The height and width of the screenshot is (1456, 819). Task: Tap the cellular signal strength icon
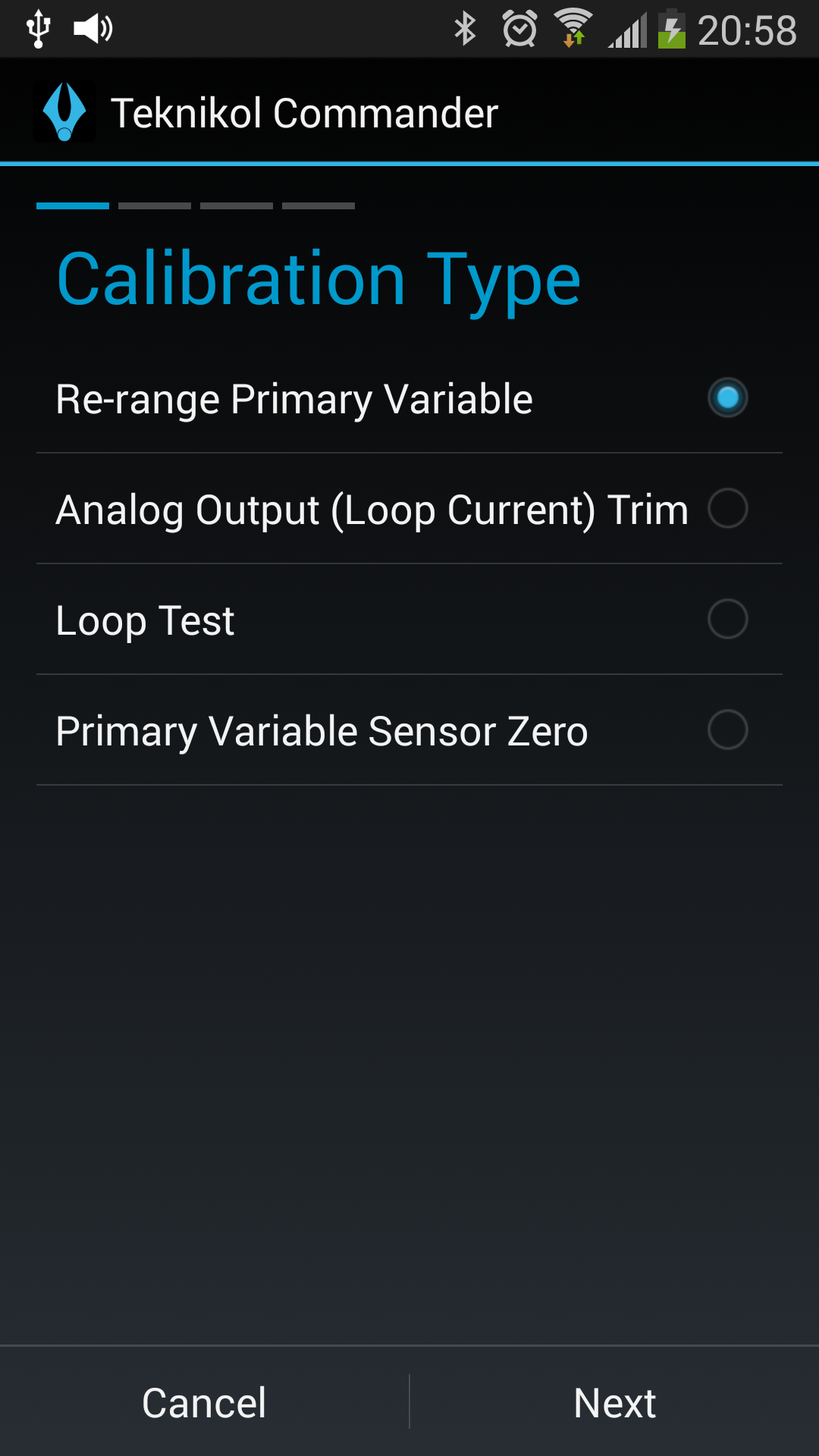tap(628, 30)
